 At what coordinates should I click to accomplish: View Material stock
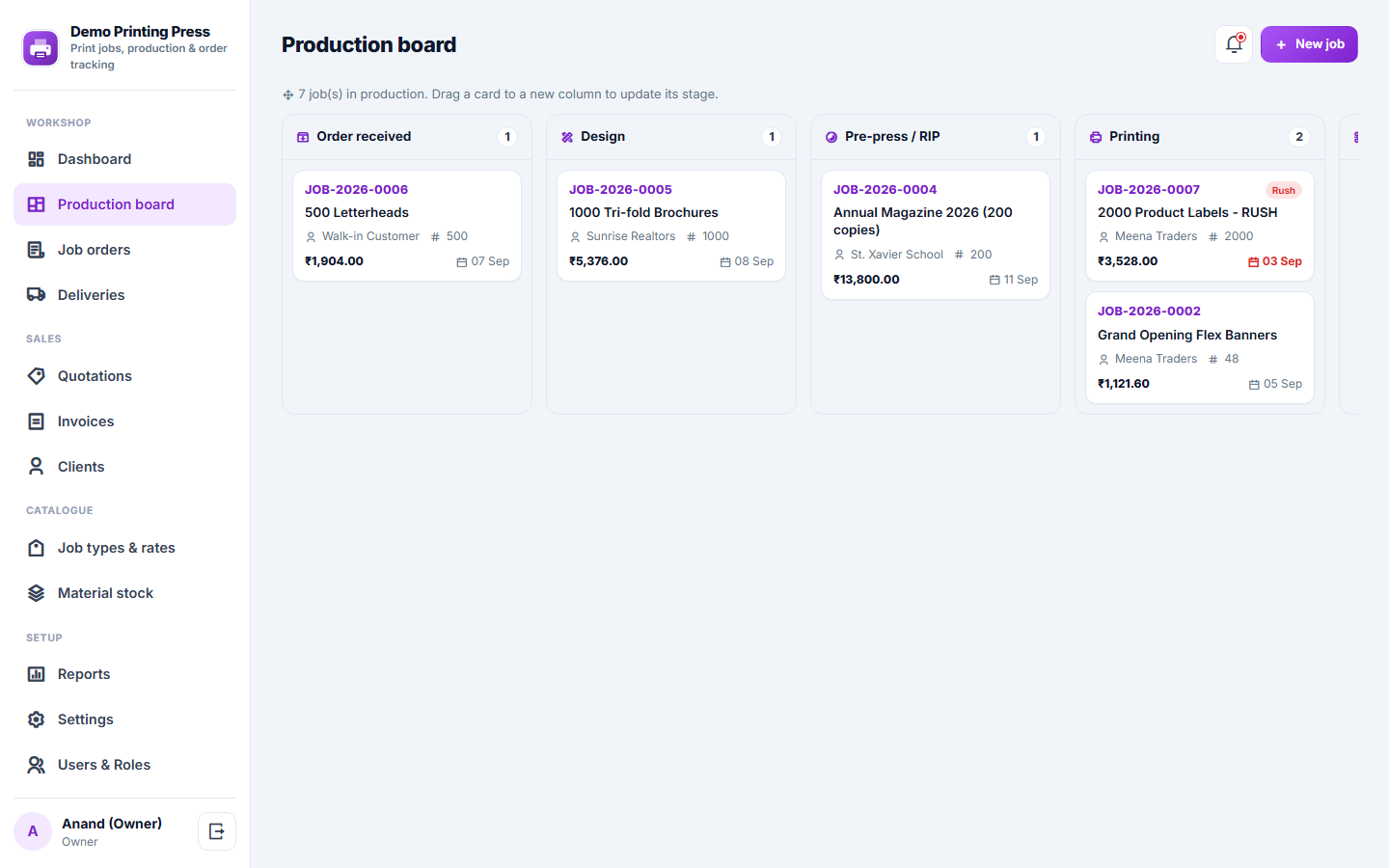click(x=124, y=593)
